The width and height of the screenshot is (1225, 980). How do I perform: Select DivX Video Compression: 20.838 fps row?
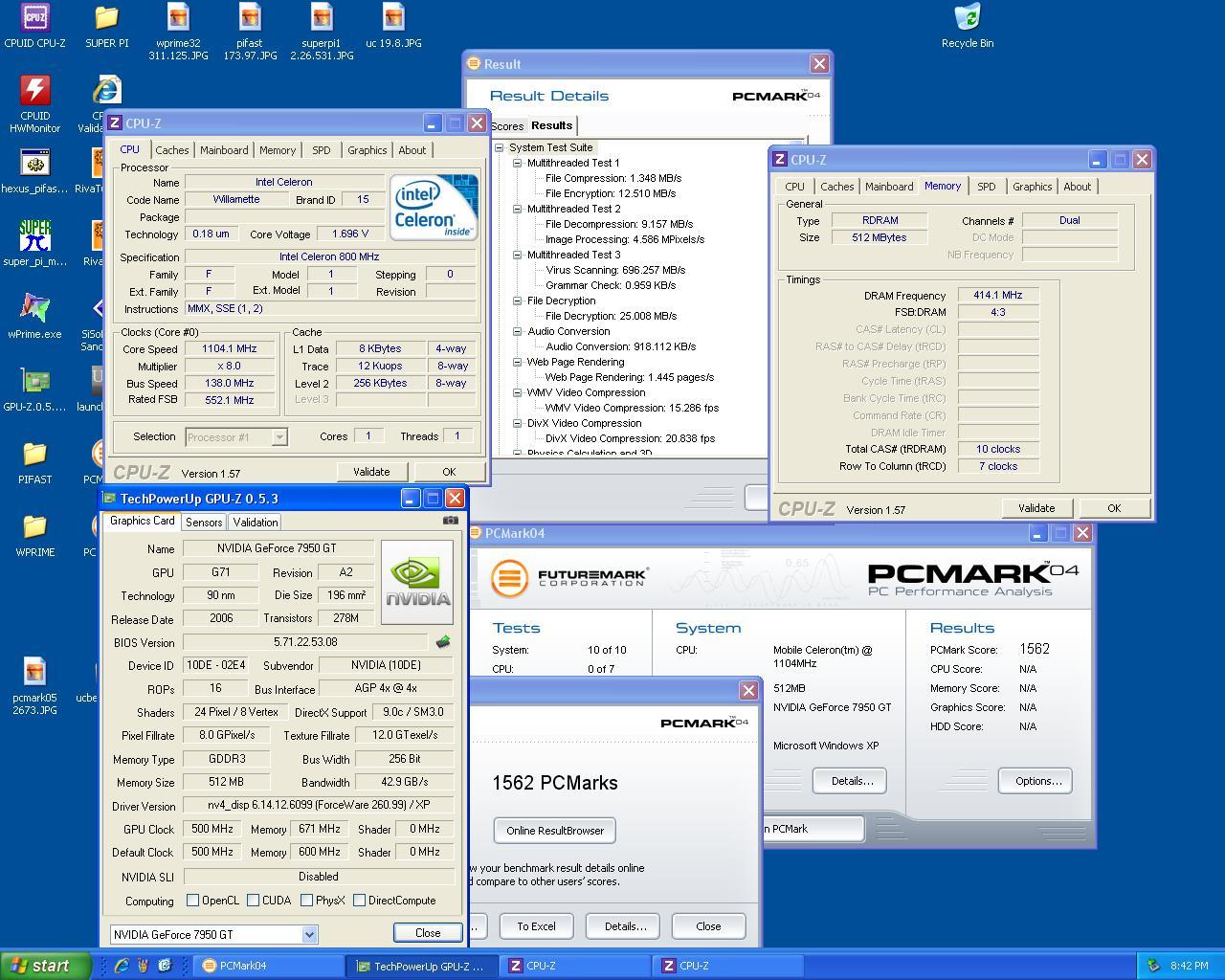point(630,438)
